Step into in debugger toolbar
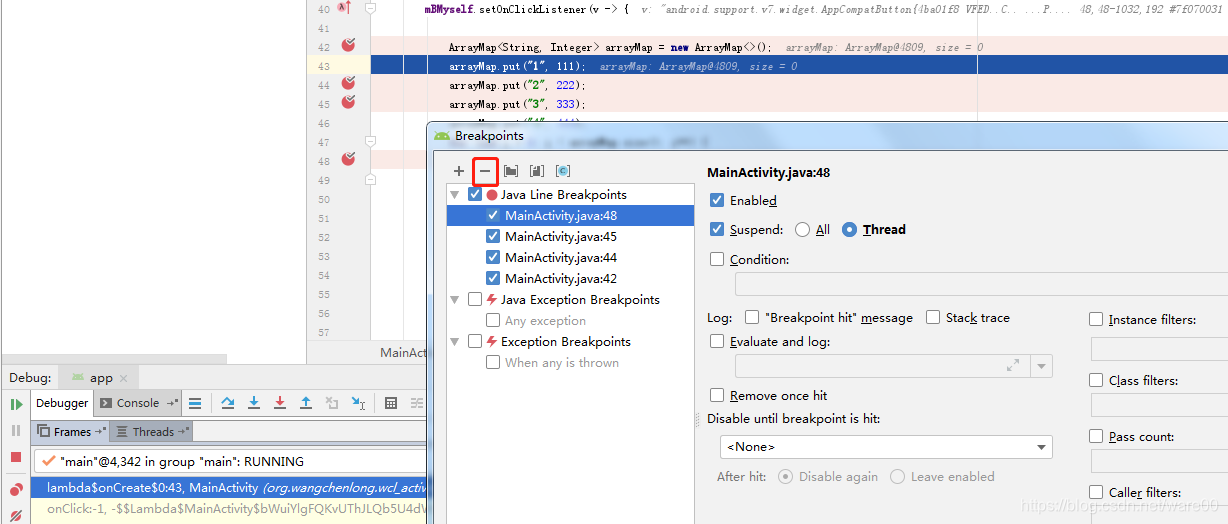Viewport: 1228px width, 524px height. click(x=254, y=403)
